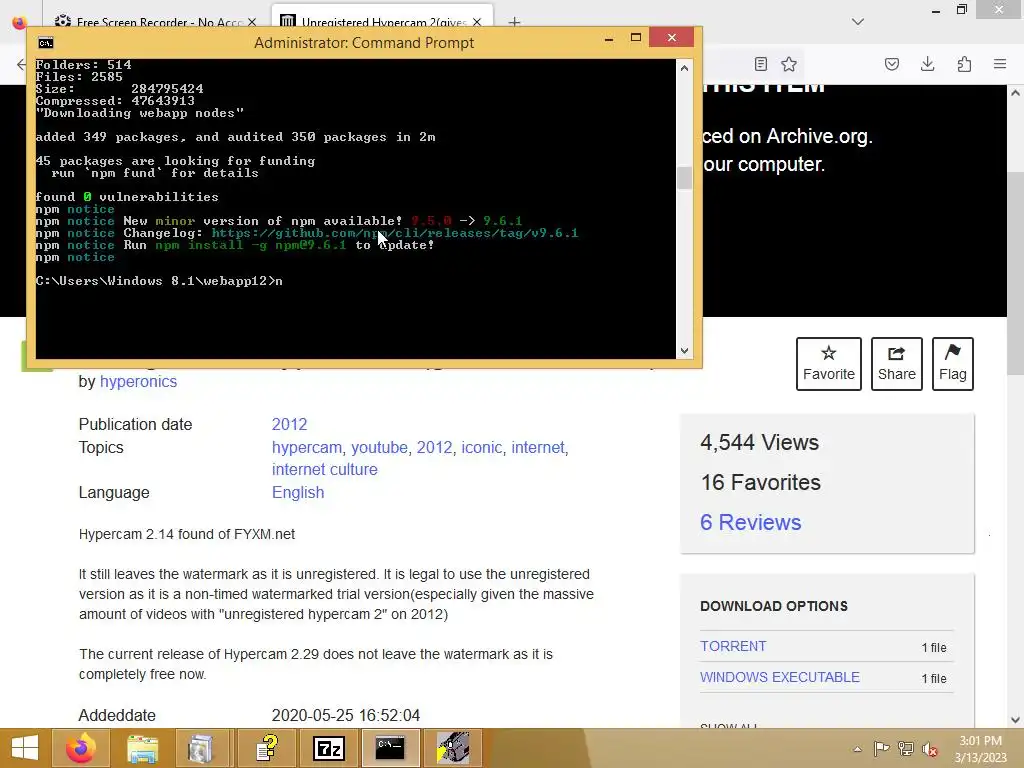Click the Command Prompt scroll down arrow

(684, 351)
